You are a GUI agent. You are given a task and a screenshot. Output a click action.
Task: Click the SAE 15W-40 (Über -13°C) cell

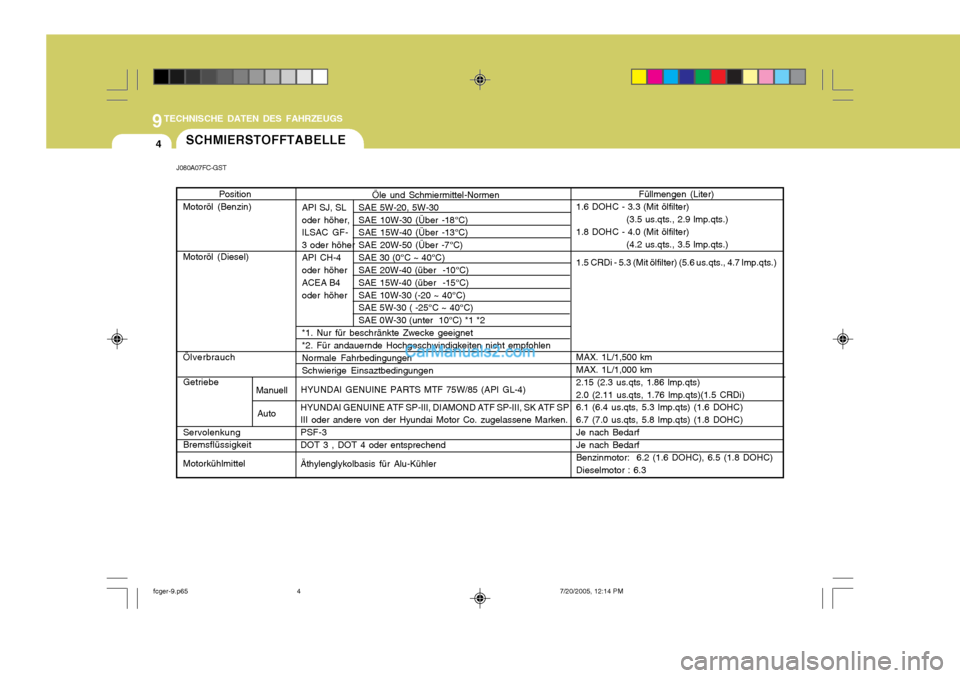click(413, 233)
